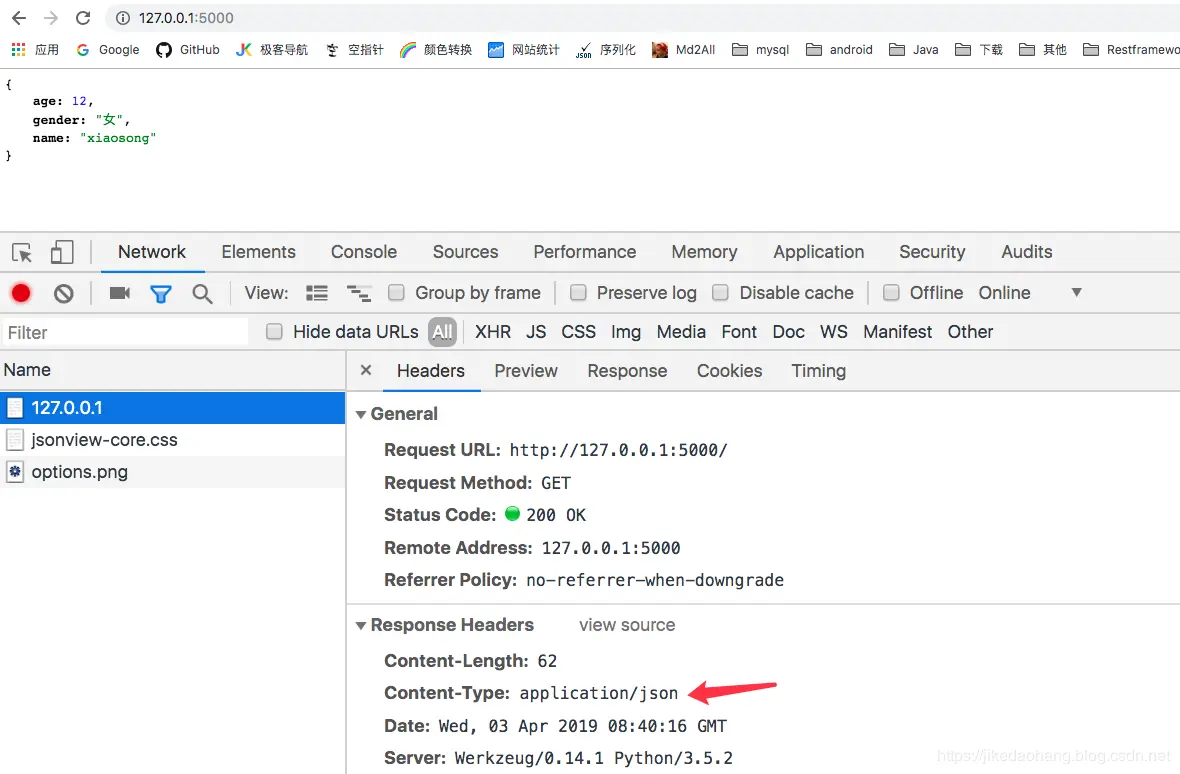Select the 127.0.0.1 request row
The width and height of the screenshot is (1180, 774).
(x=172, y=408)
